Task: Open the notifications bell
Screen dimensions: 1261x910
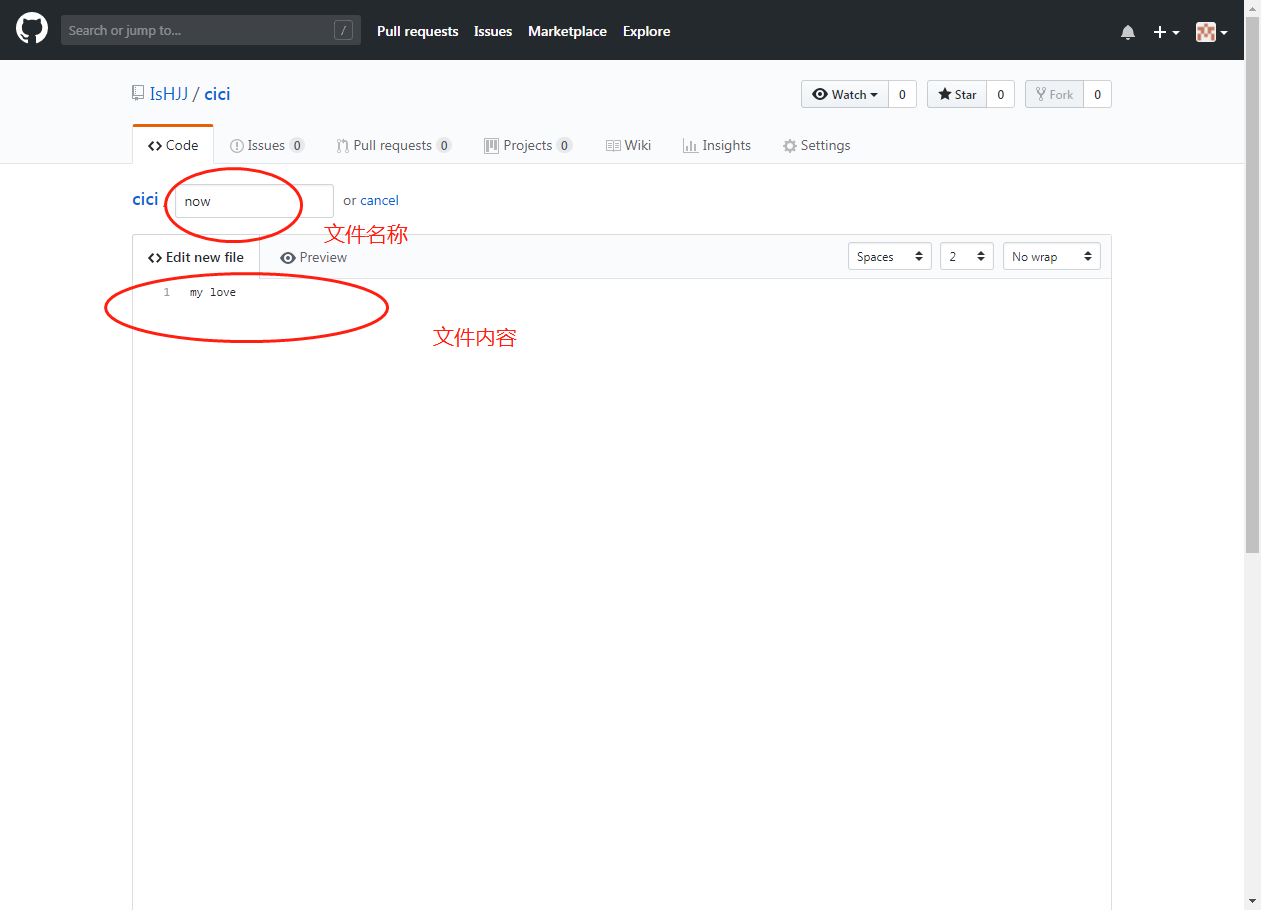Action: click(x=1128, y=32)
